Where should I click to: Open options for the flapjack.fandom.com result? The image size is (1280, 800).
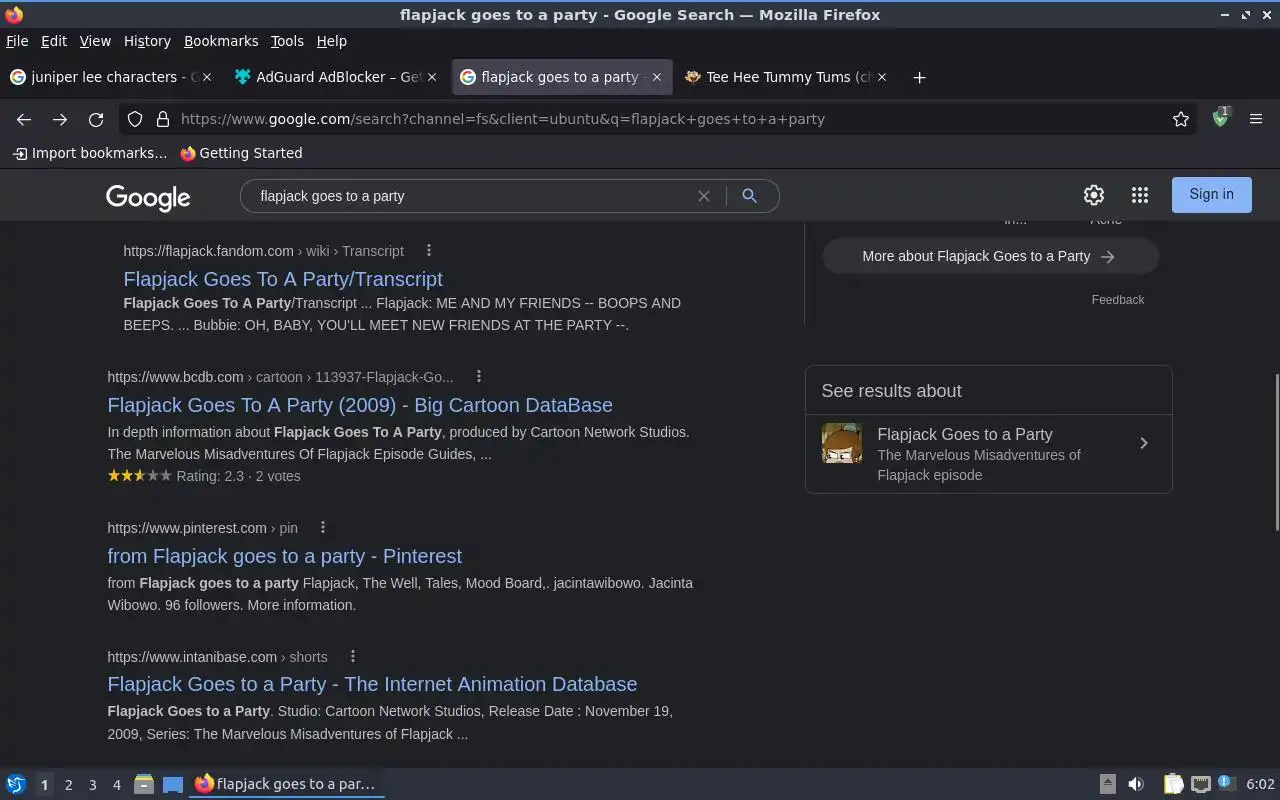(x=429, y=250)
